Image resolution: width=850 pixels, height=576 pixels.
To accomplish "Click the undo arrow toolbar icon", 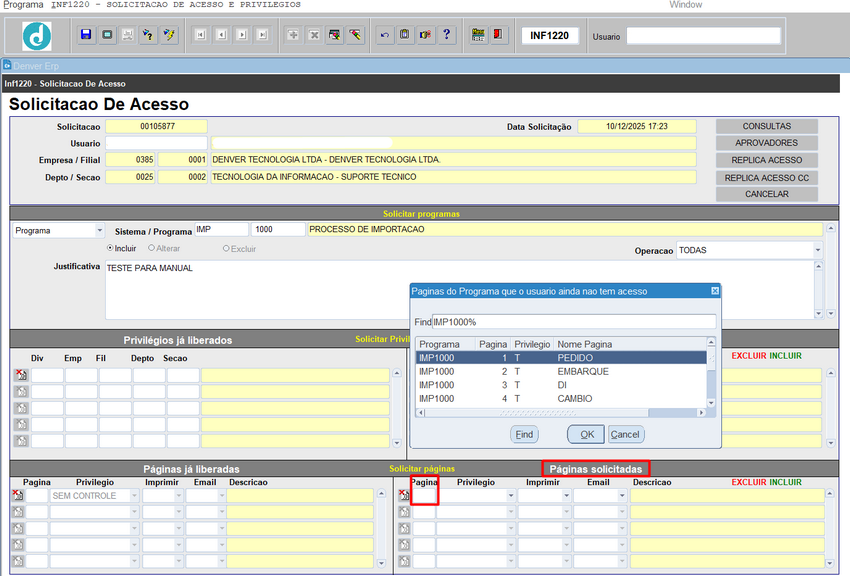I will 385,35.
